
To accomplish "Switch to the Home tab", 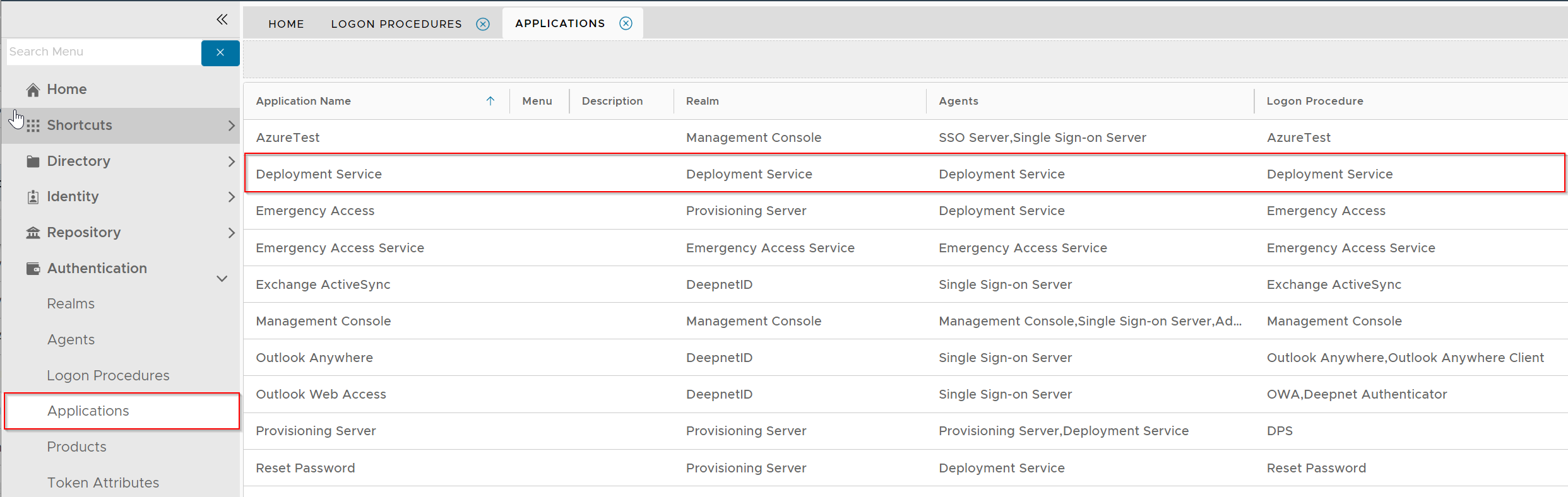I will (286, 24).
